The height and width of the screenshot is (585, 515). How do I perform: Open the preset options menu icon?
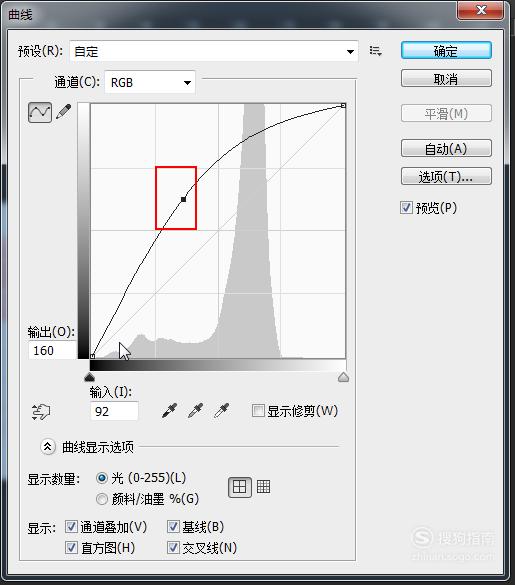pos(375,51)
